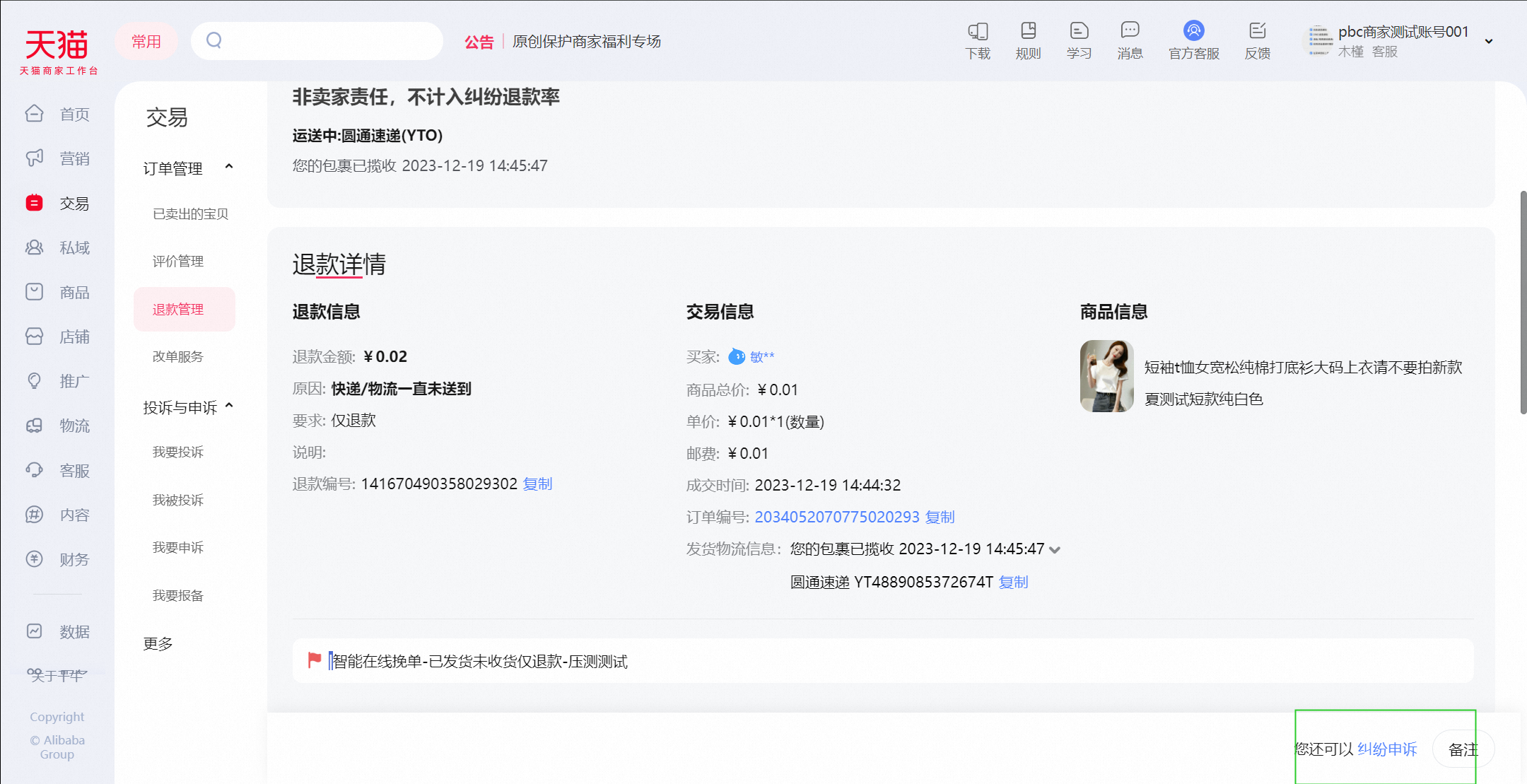Viewport: 1527px width, 784px height.
Task: Go to 首页 home icon
Action: (x=34, y=114)
